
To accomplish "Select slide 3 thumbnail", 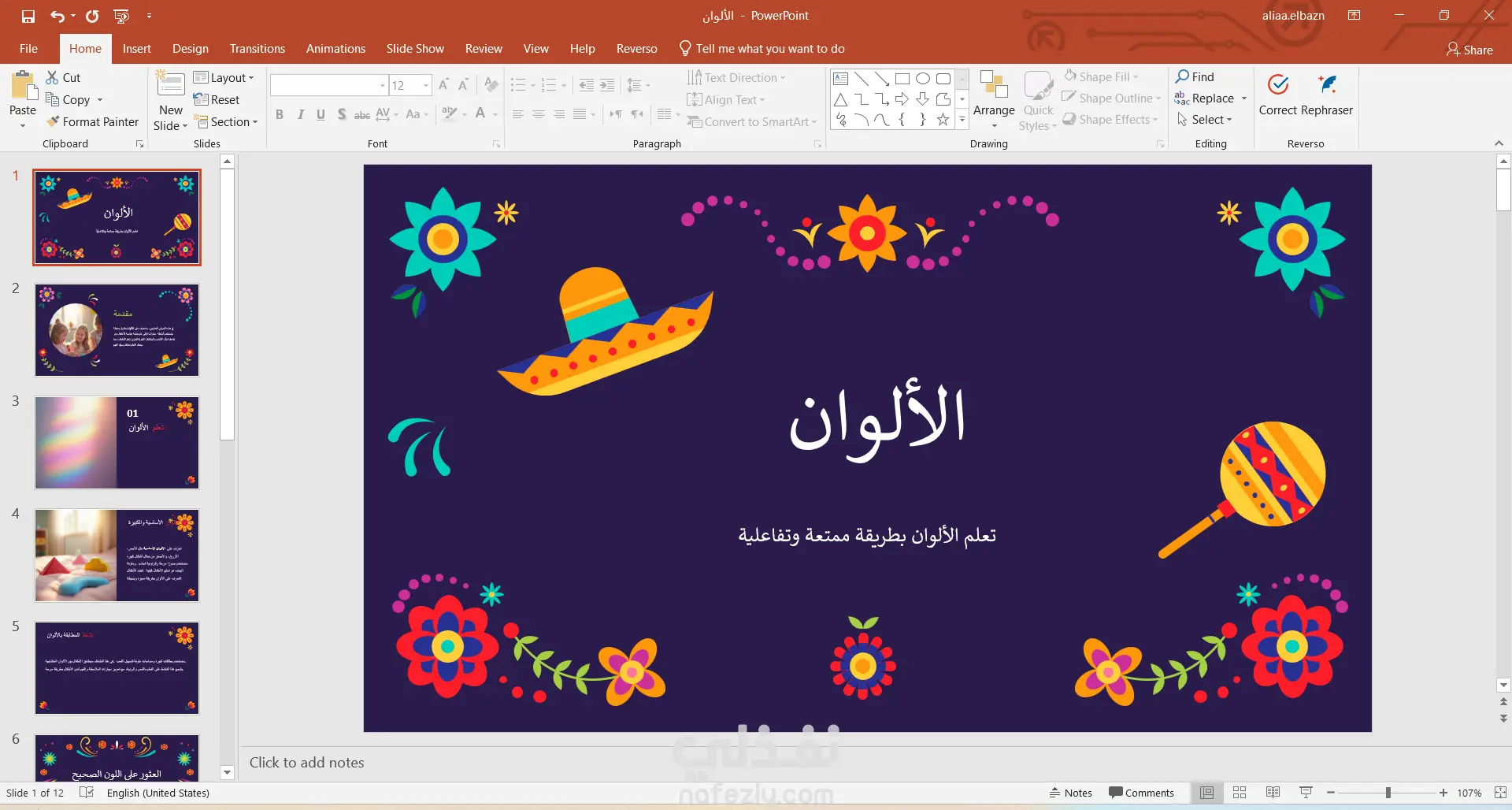I will [x=117, y=443].
